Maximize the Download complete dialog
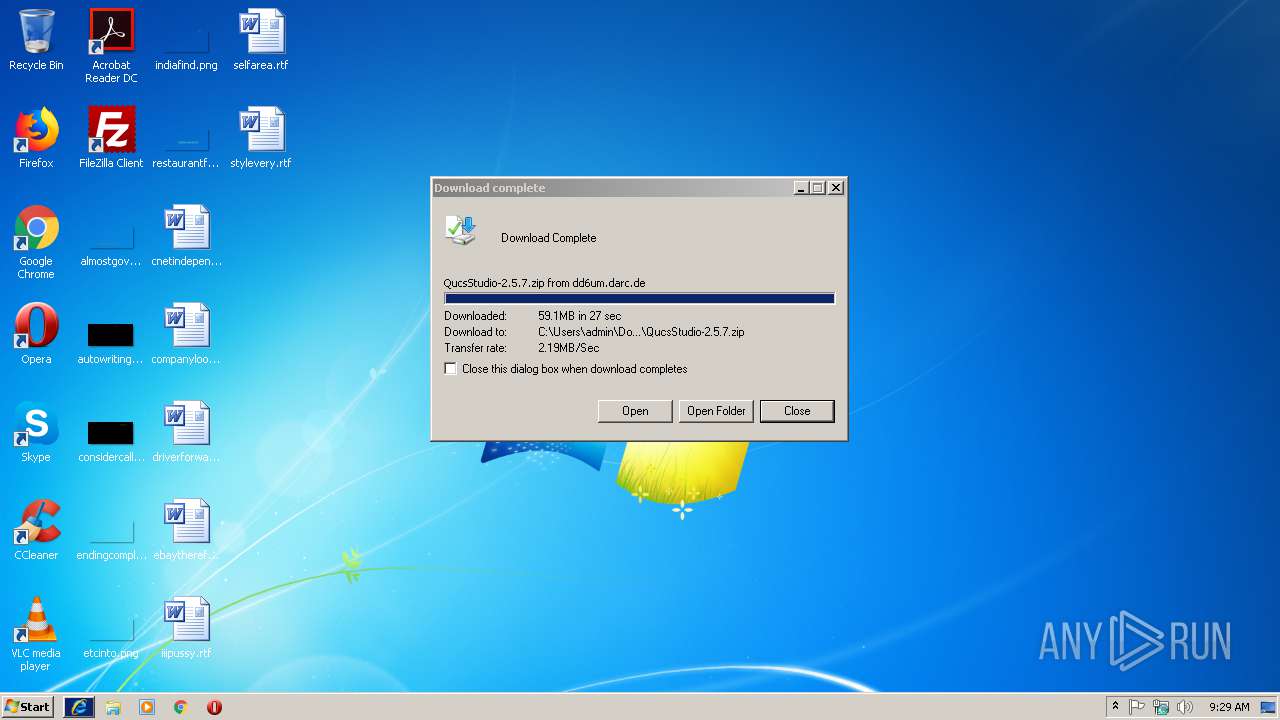The image size is (1280, 720). [818, 188]
